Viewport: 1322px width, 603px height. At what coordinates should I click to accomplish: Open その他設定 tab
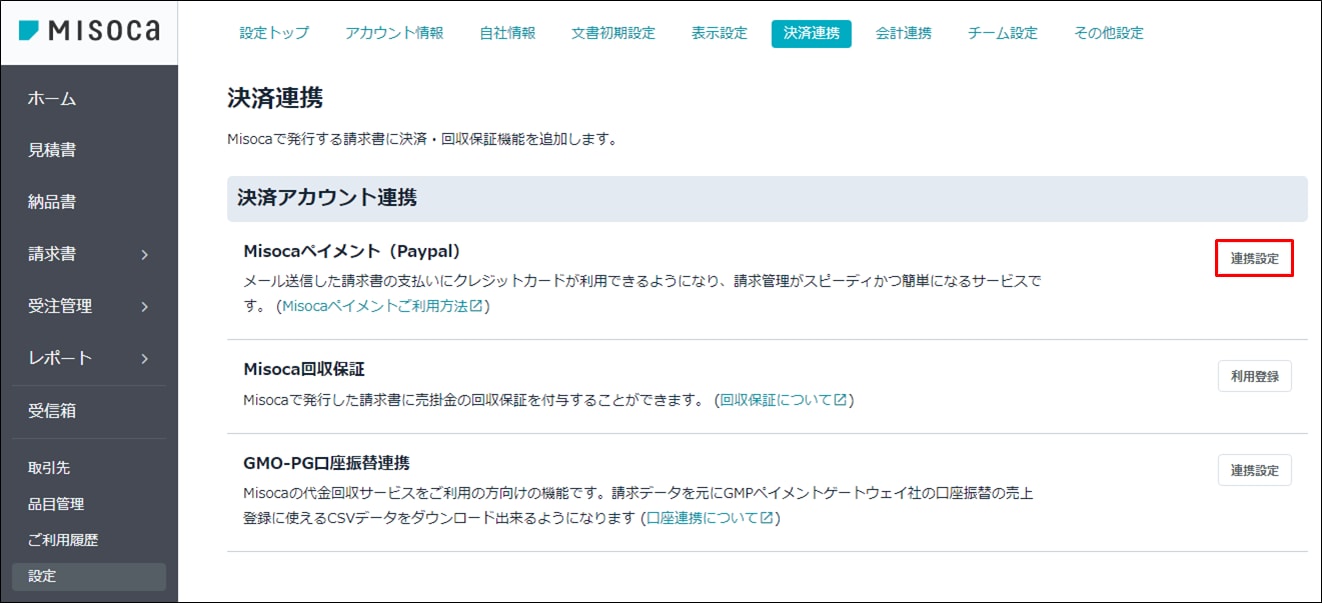coord(1108,33)
